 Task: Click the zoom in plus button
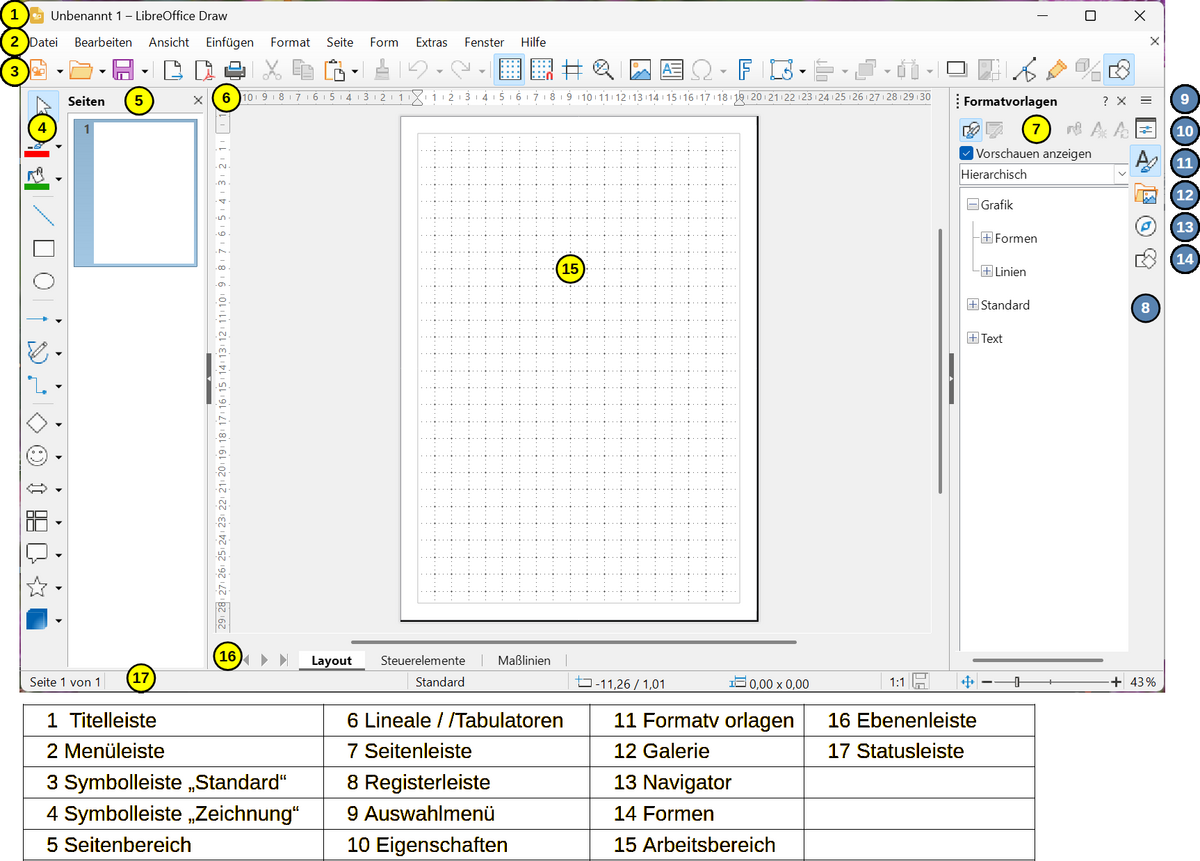pyautogui.click(x=1116, y=682)
